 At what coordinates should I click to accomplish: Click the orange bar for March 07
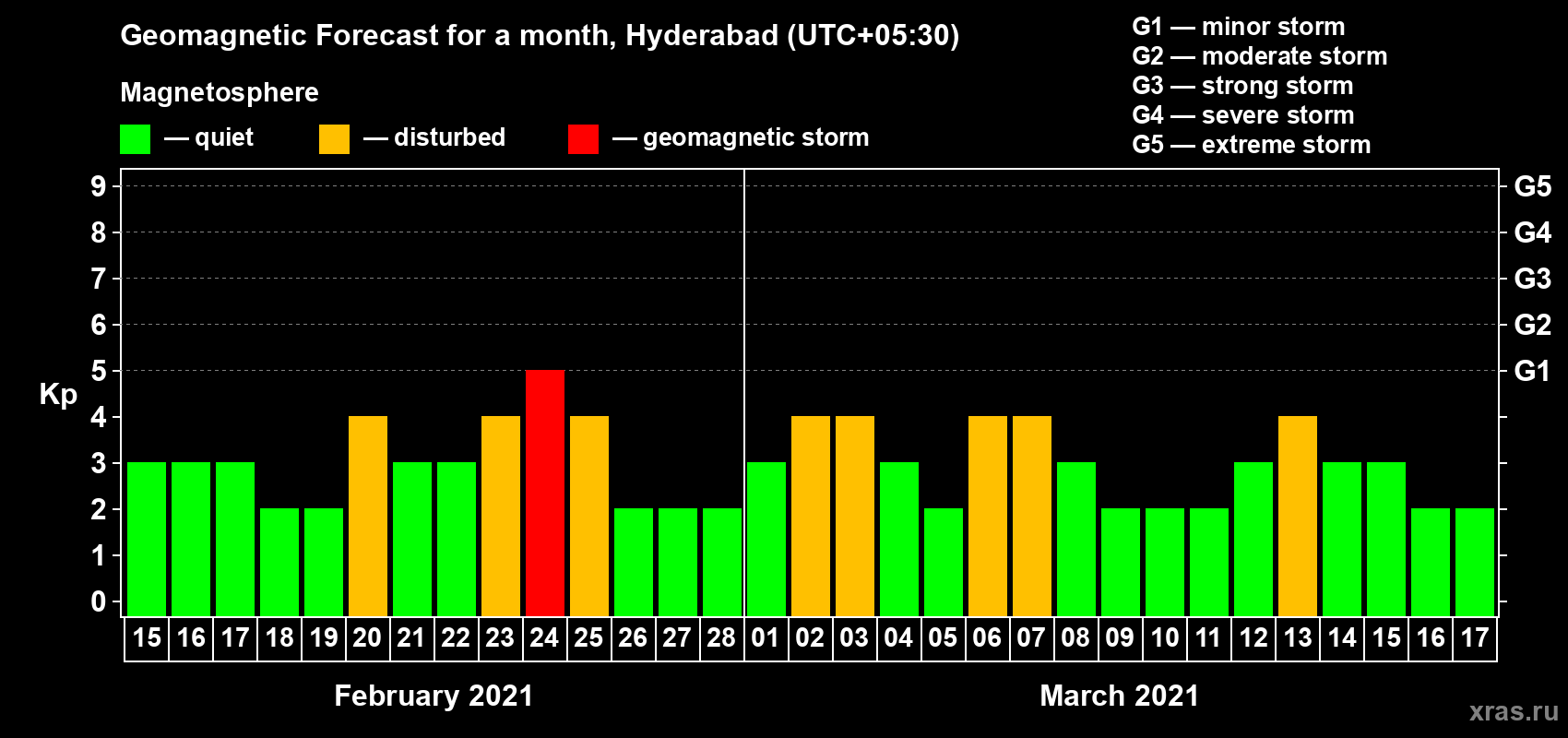tap(1032, 516)
